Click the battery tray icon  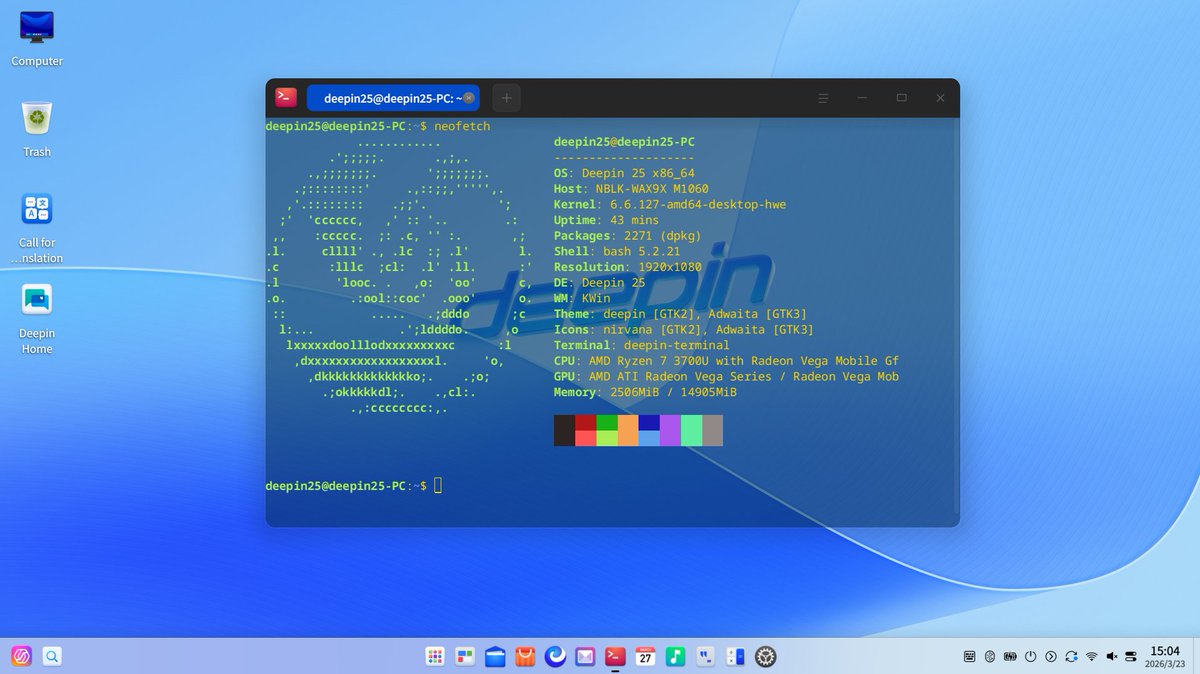[1010, 656]
